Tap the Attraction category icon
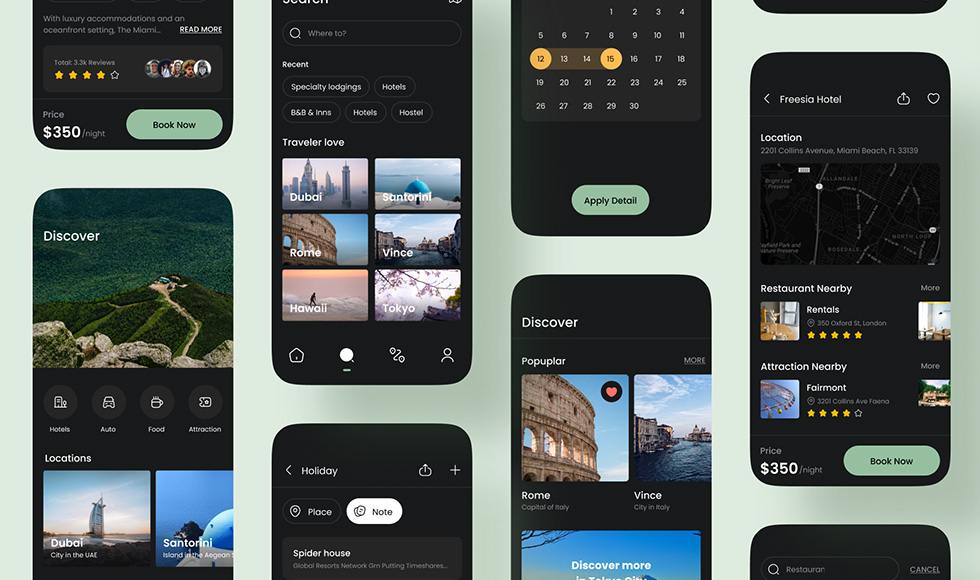980x580 pixels. pos(205,402)
